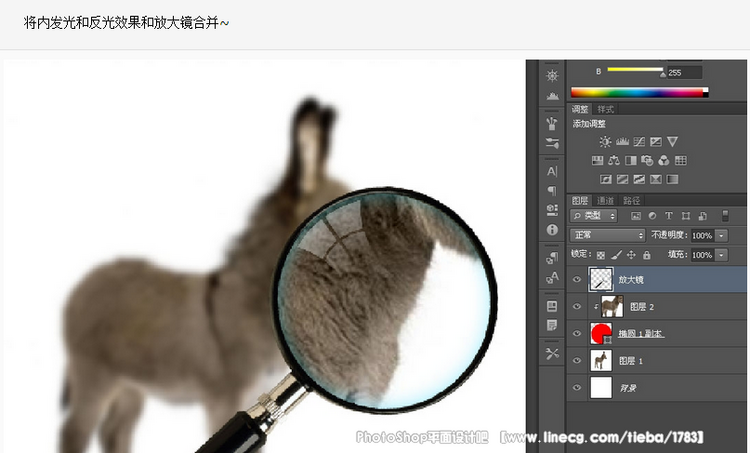Add a Black & White adjustment

click(x=631, y=160)
